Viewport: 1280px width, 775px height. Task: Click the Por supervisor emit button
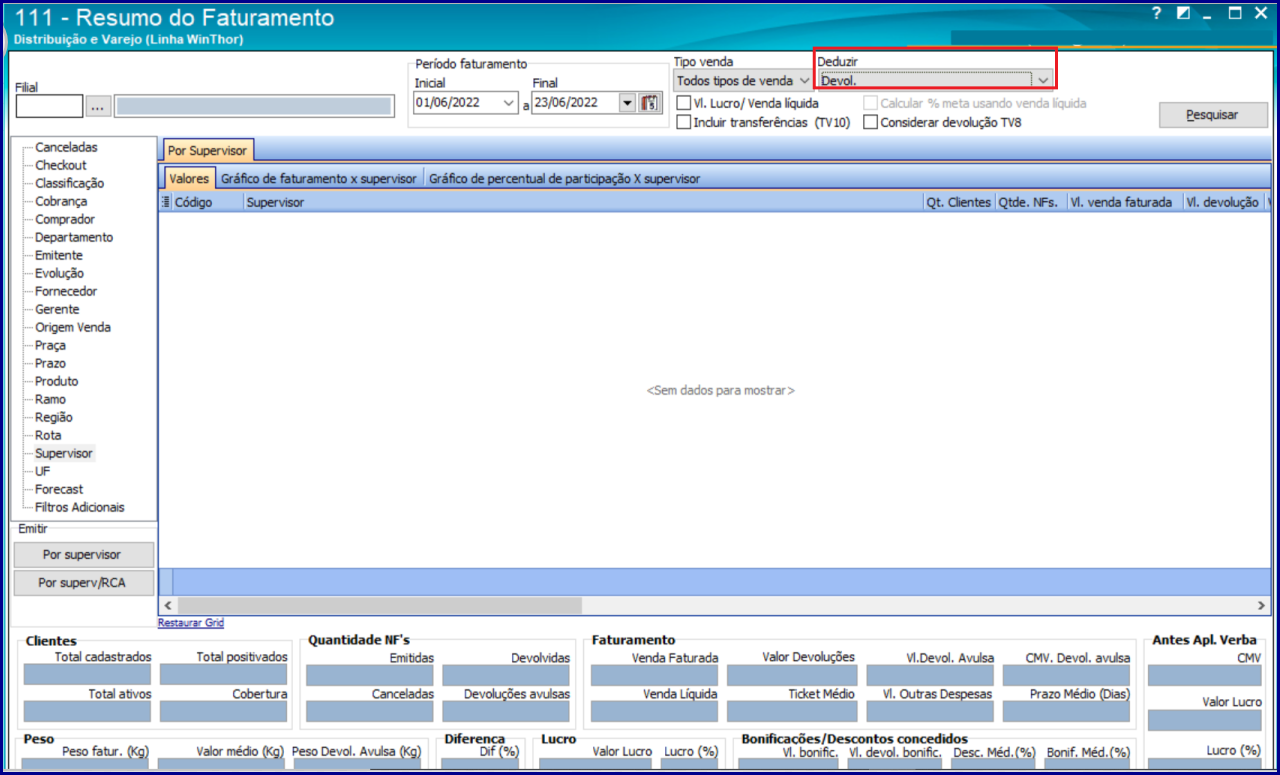click(x=84, y=554)
